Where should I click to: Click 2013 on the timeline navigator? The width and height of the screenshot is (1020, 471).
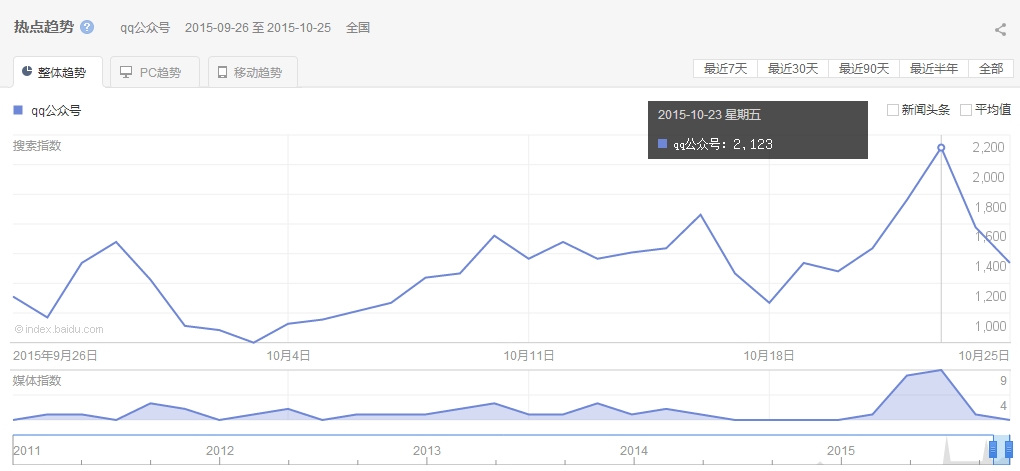coord(427,450)
